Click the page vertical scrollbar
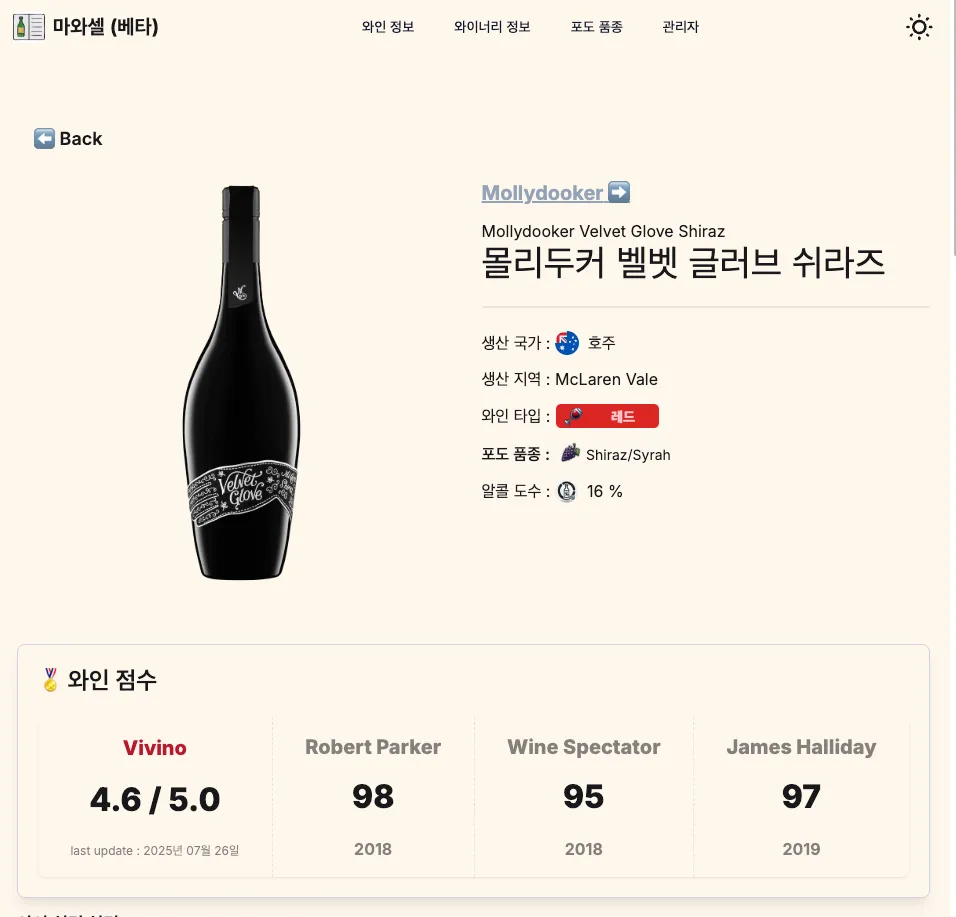The height and width of the screenshot is (917, 956). click(x=952, y=200)
